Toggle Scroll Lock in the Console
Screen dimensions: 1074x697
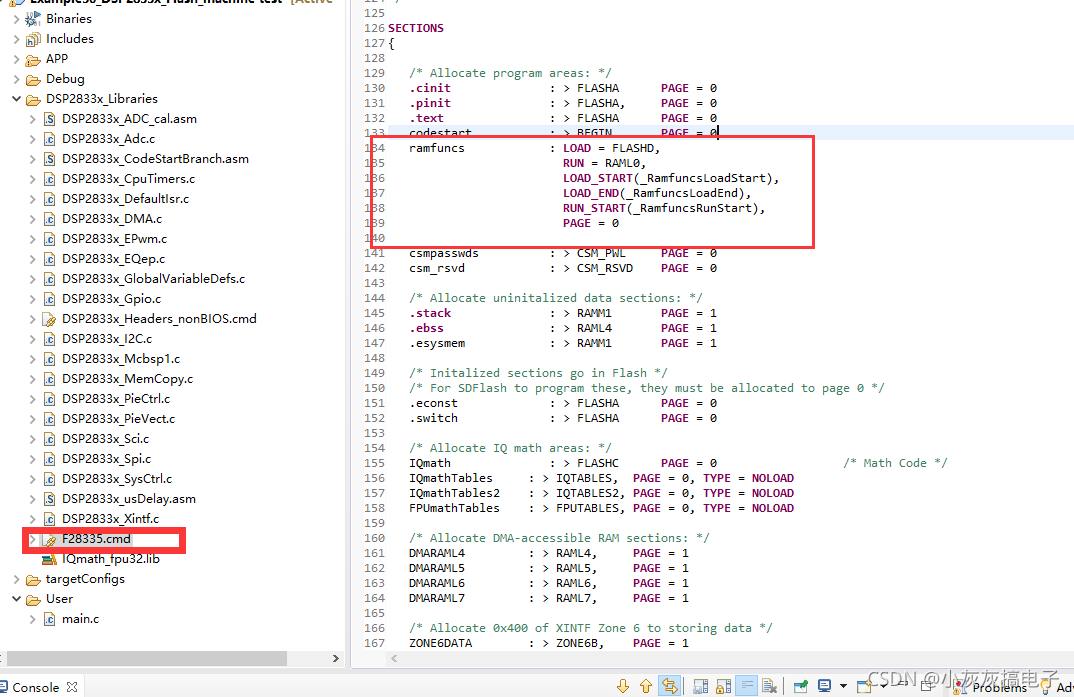coord(722,687)
